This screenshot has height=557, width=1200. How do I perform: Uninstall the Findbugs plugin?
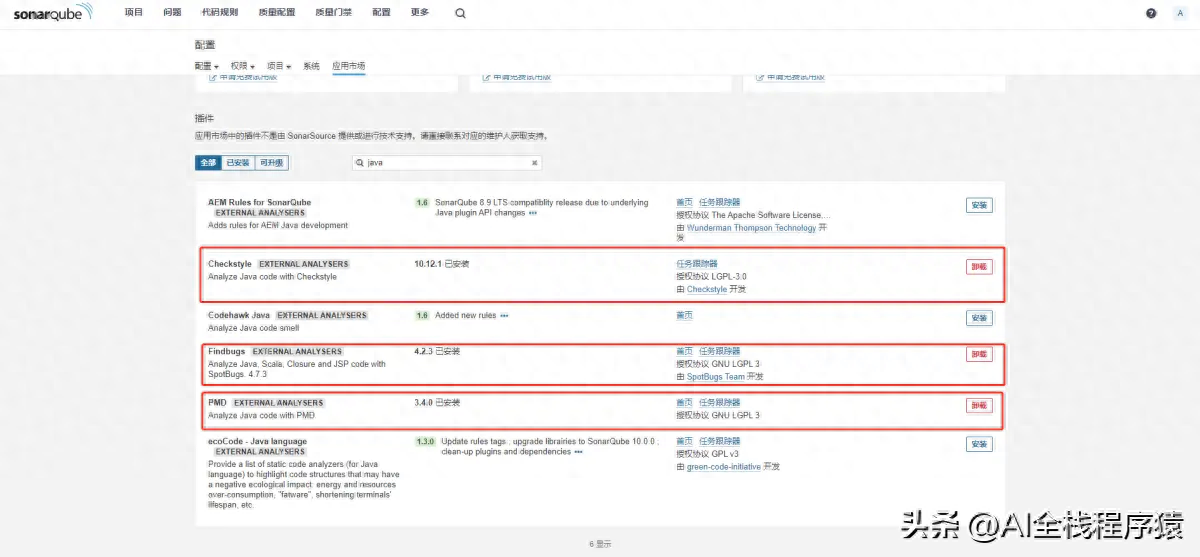tap(979, 354)
